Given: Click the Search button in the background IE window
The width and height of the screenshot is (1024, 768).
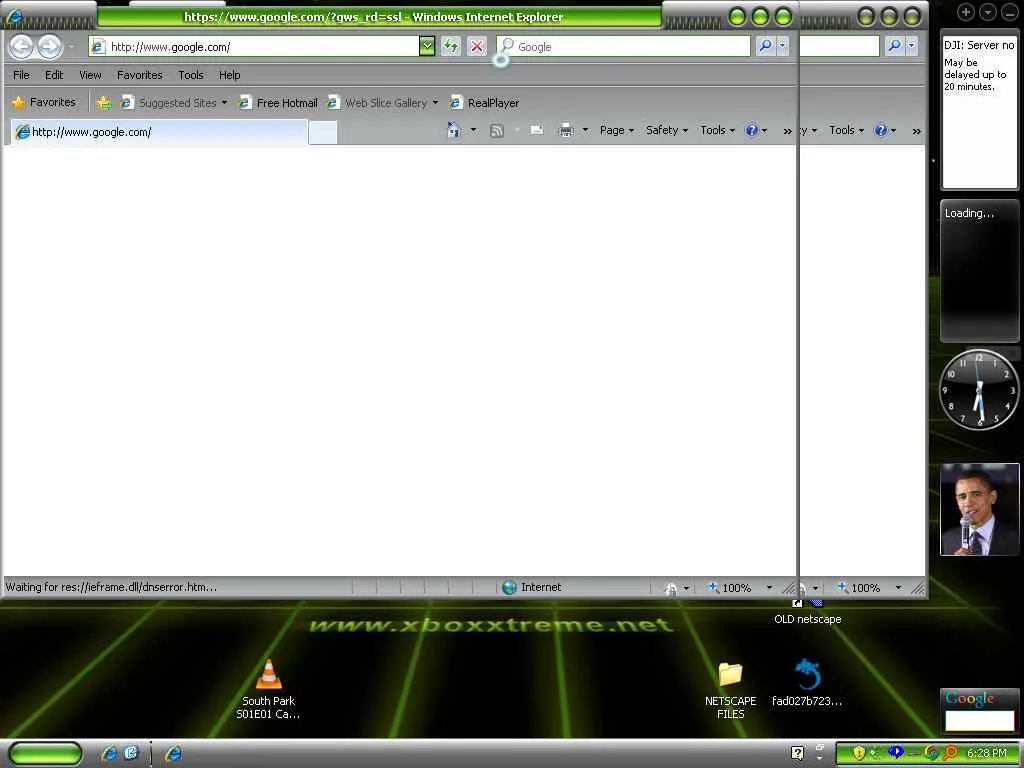Looking at the screenshot, I should pyautogui.click(x=894, y=46).
